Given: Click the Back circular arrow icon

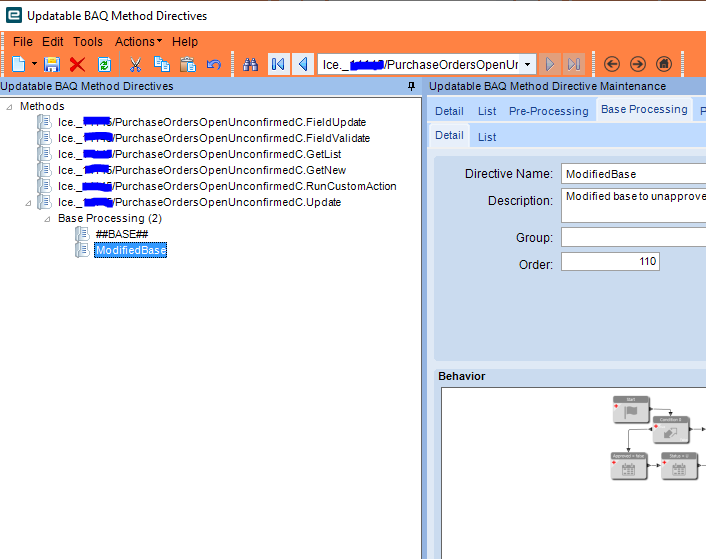Looking at the screenshot, I should coord(611,64).
